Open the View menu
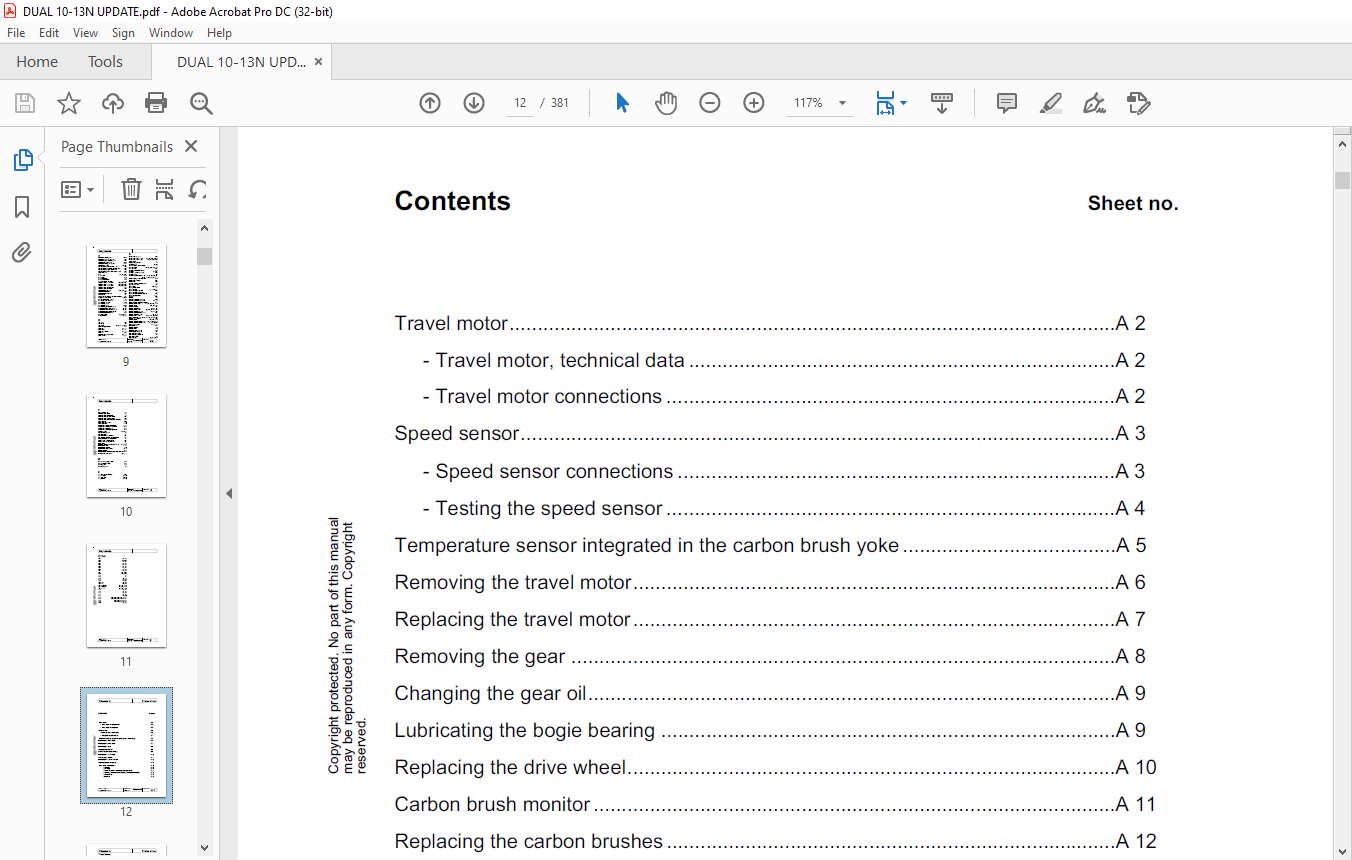 tap(85, 33)
